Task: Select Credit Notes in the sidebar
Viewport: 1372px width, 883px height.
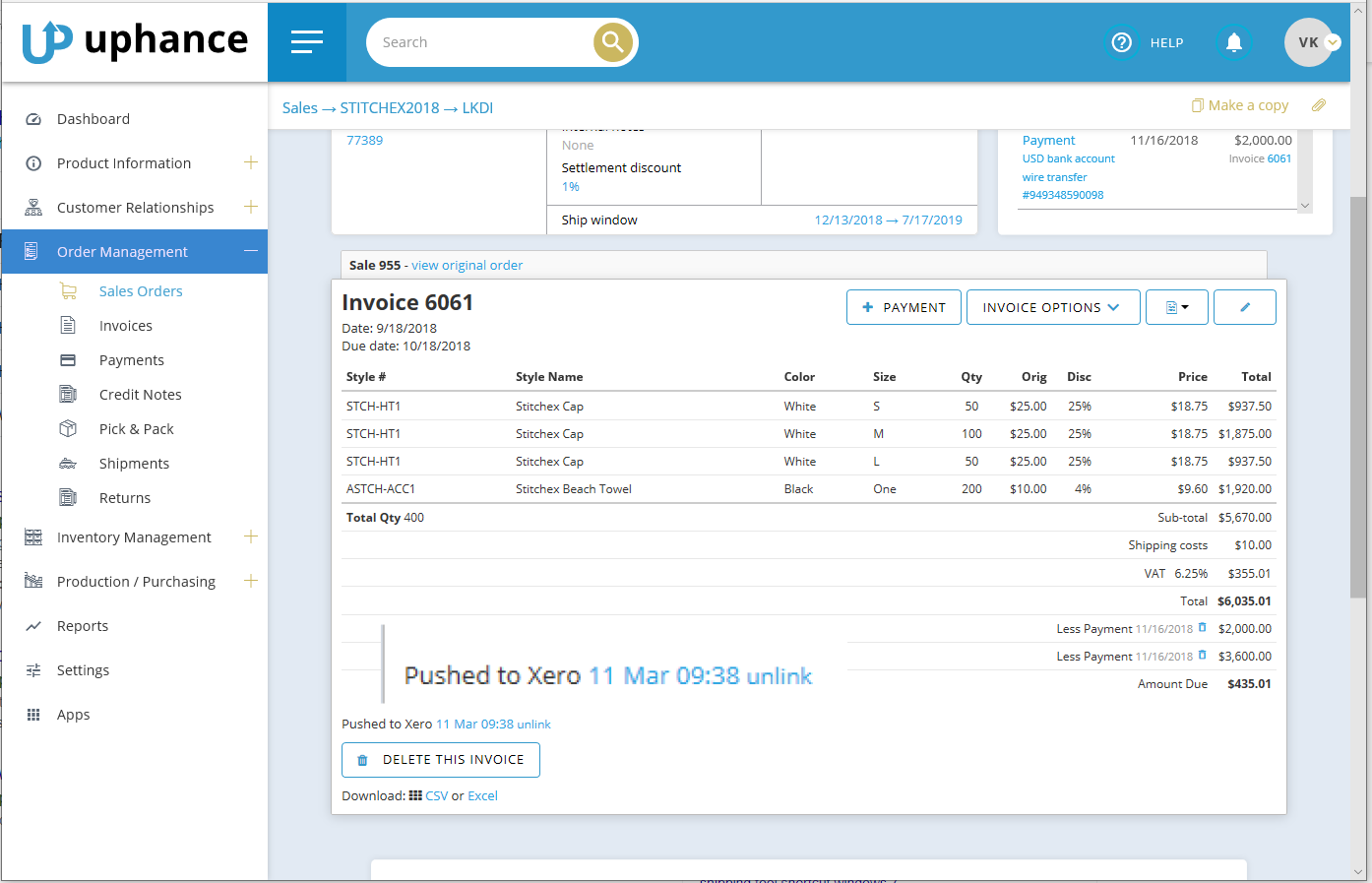Action: pyautogui.click(x=141, y=395)
